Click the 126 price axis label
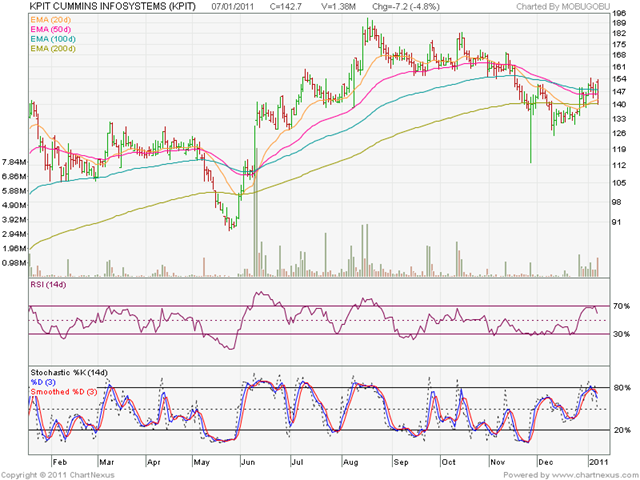640x480 pixels. click(619, 133)
